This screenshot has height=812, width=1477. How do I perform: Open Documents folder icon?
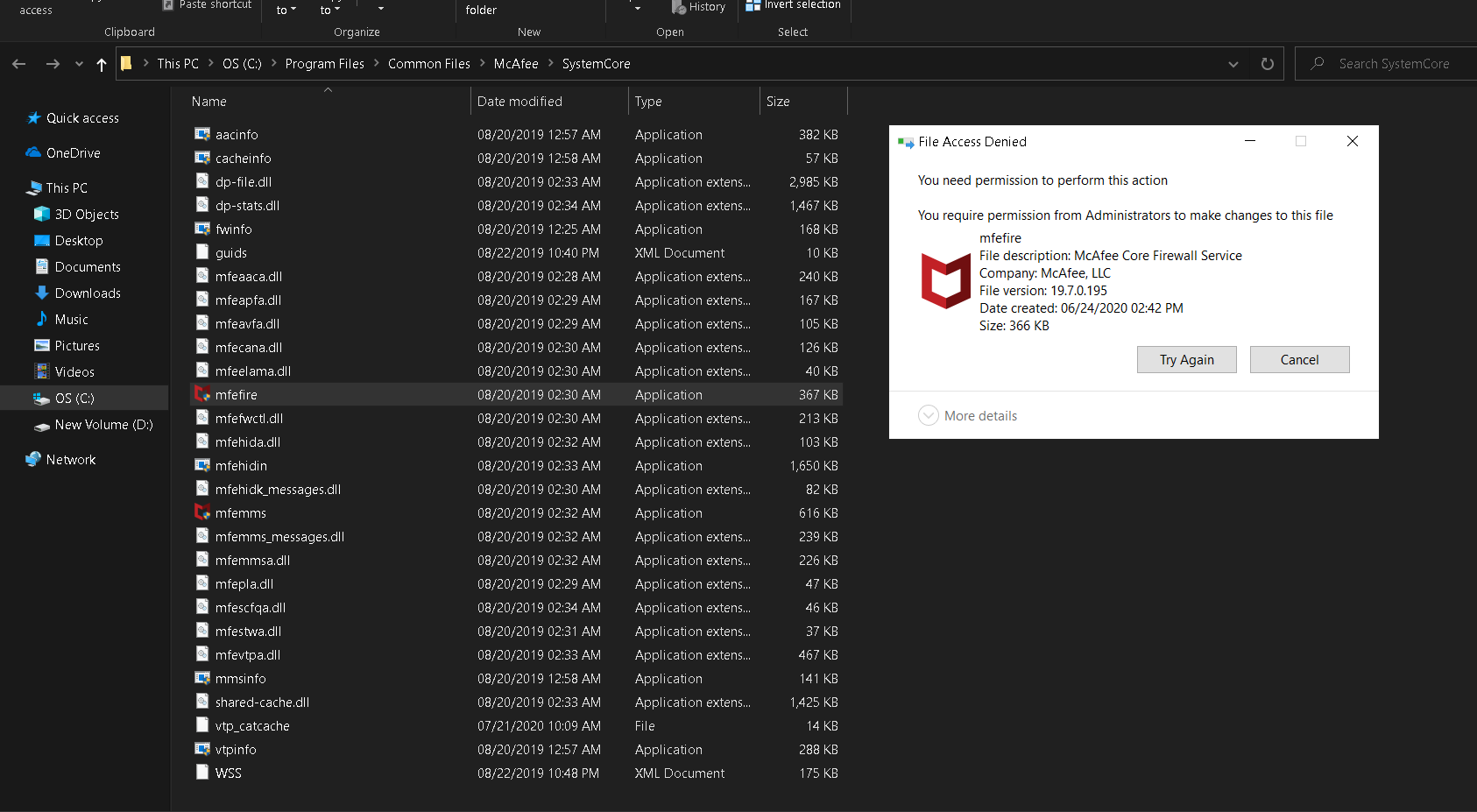[42, 266]
